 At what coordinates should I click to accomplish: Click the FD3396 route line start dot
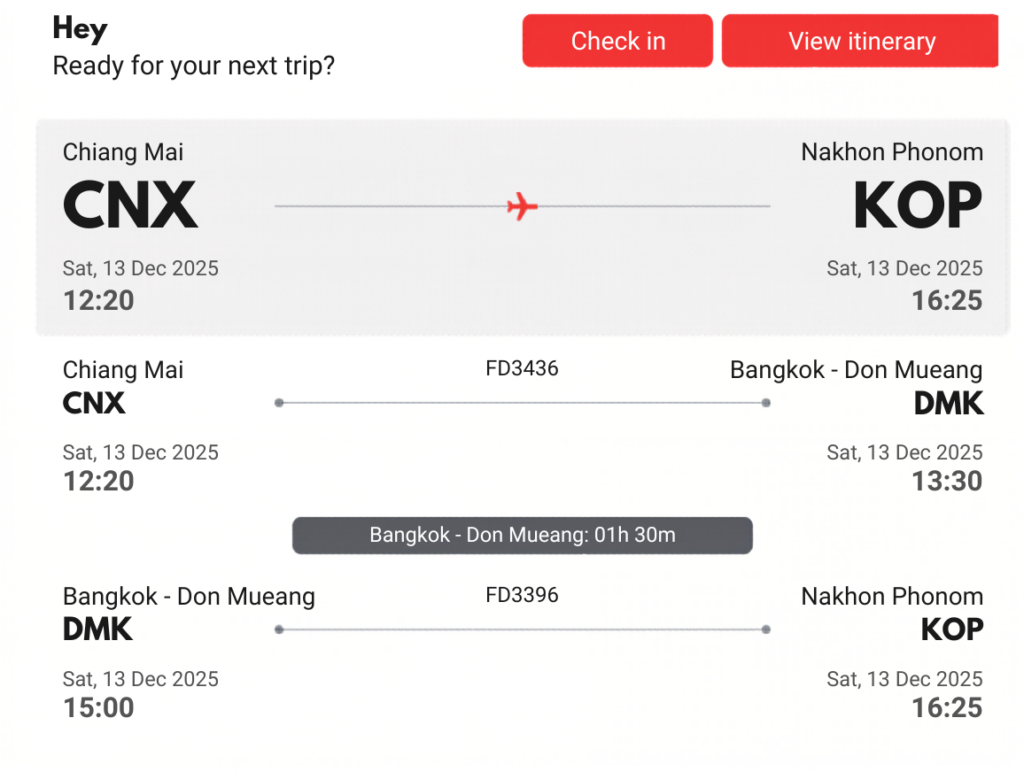click(x=279, y=630)
